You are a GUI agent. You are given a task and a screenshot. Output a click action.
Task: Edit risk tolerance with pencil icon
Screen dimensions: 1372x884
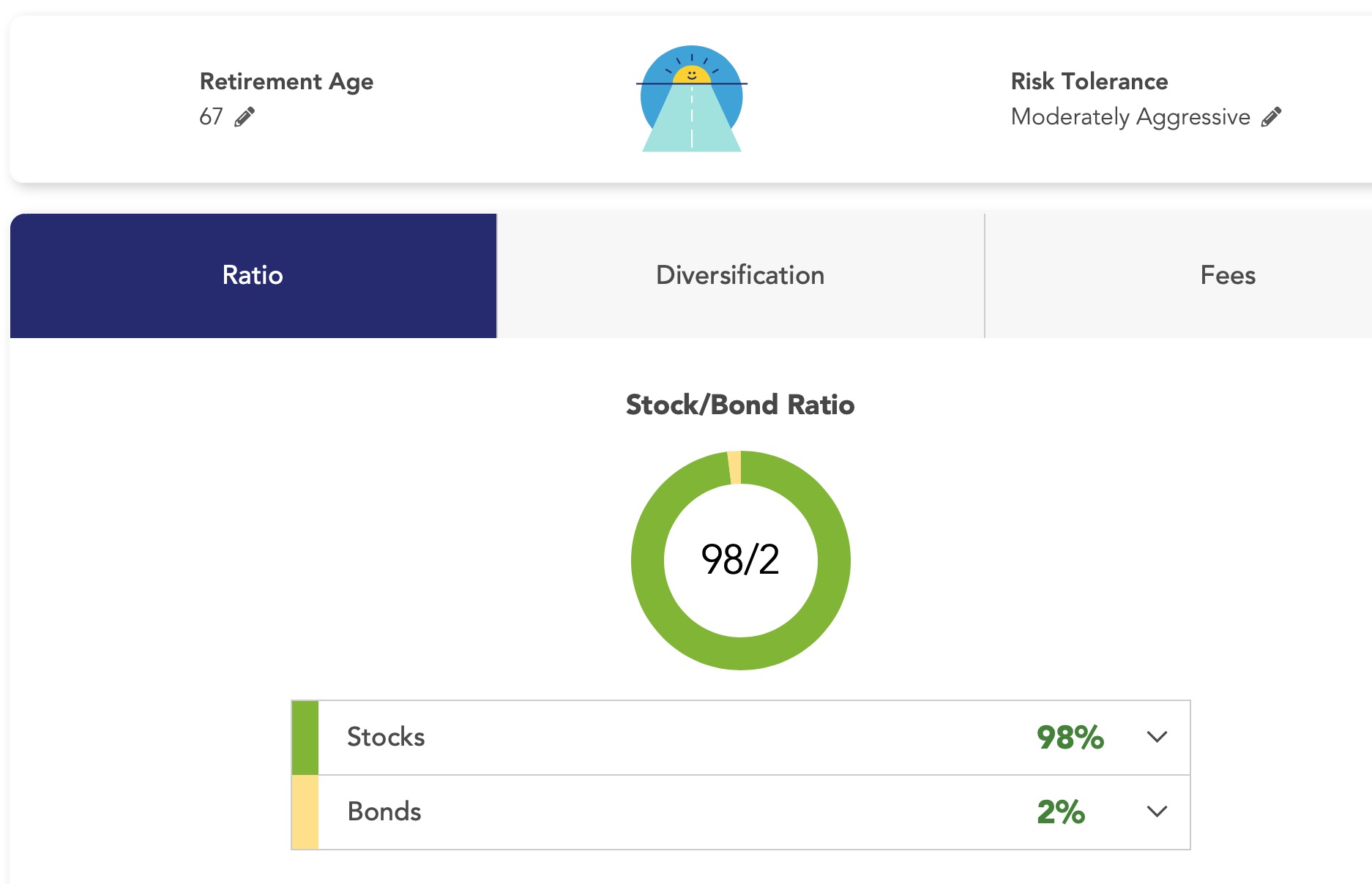click(1272, 117)
